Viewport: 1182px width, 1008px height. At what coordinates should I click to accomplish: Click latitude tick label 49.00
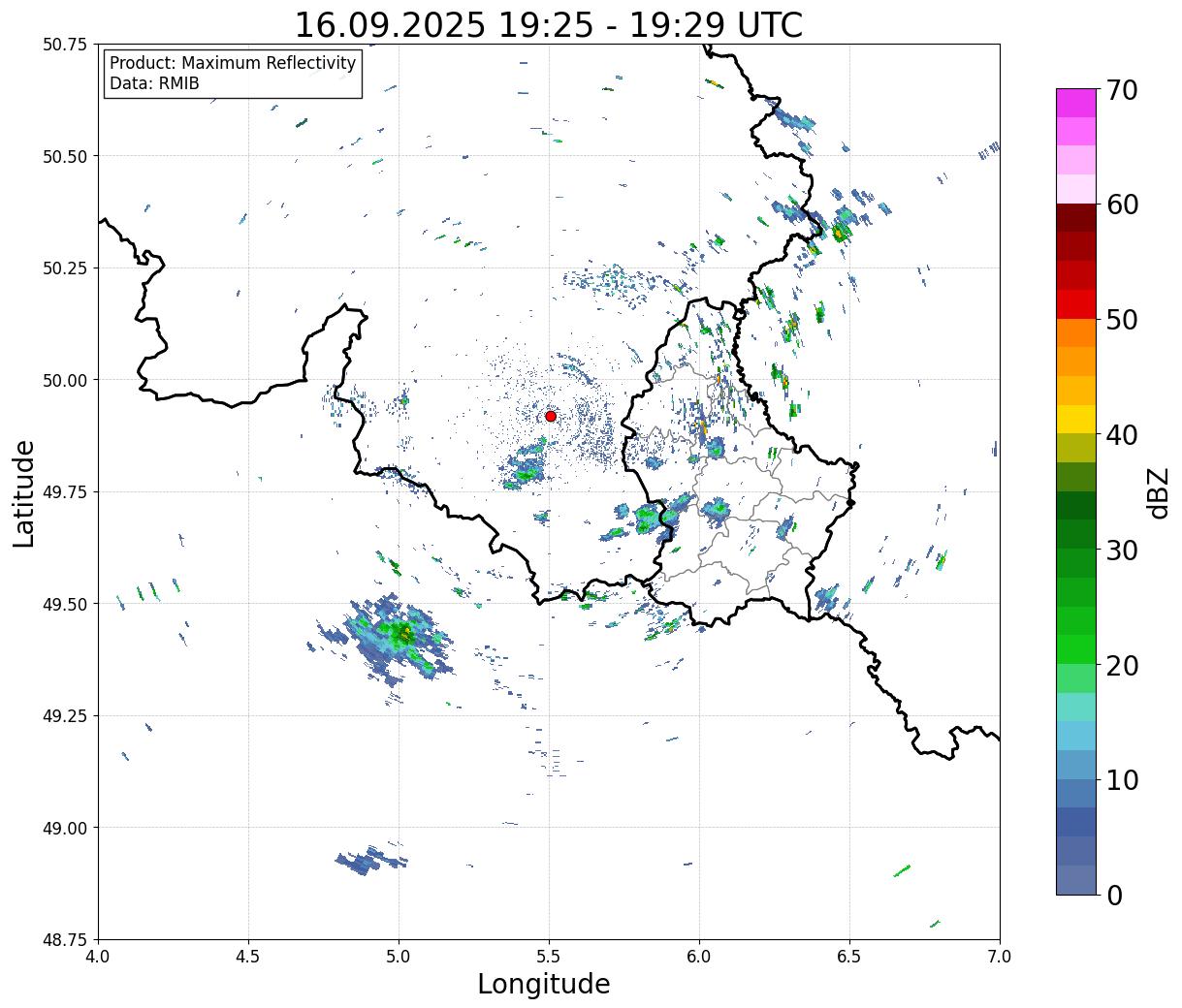pyautogui.click(x=64, y=828)
